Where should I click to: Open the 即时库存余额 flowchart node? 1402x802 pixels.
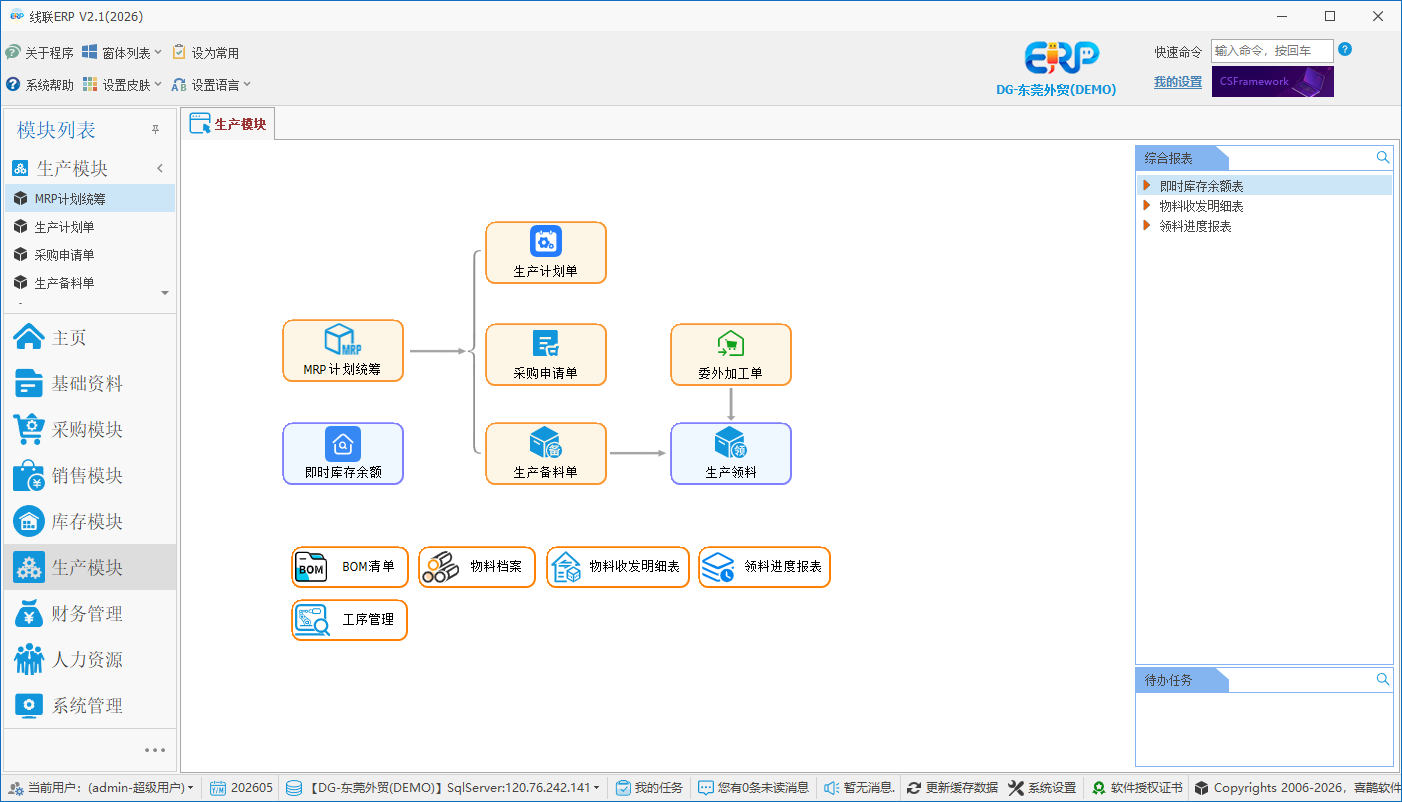coord(343,454)
